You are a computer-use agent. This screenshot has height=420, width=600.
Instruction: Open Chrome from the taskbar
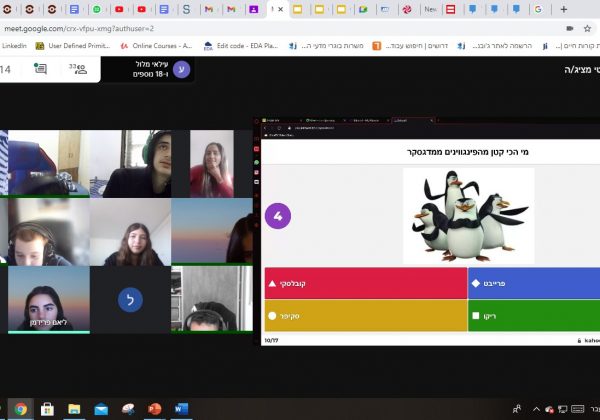point(21,409)
